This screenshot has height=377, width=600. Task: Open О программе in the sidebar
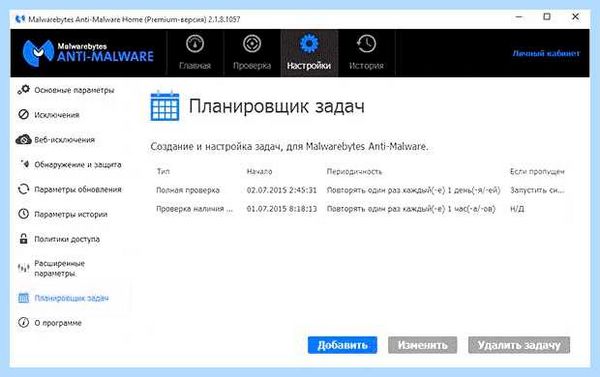58,323
